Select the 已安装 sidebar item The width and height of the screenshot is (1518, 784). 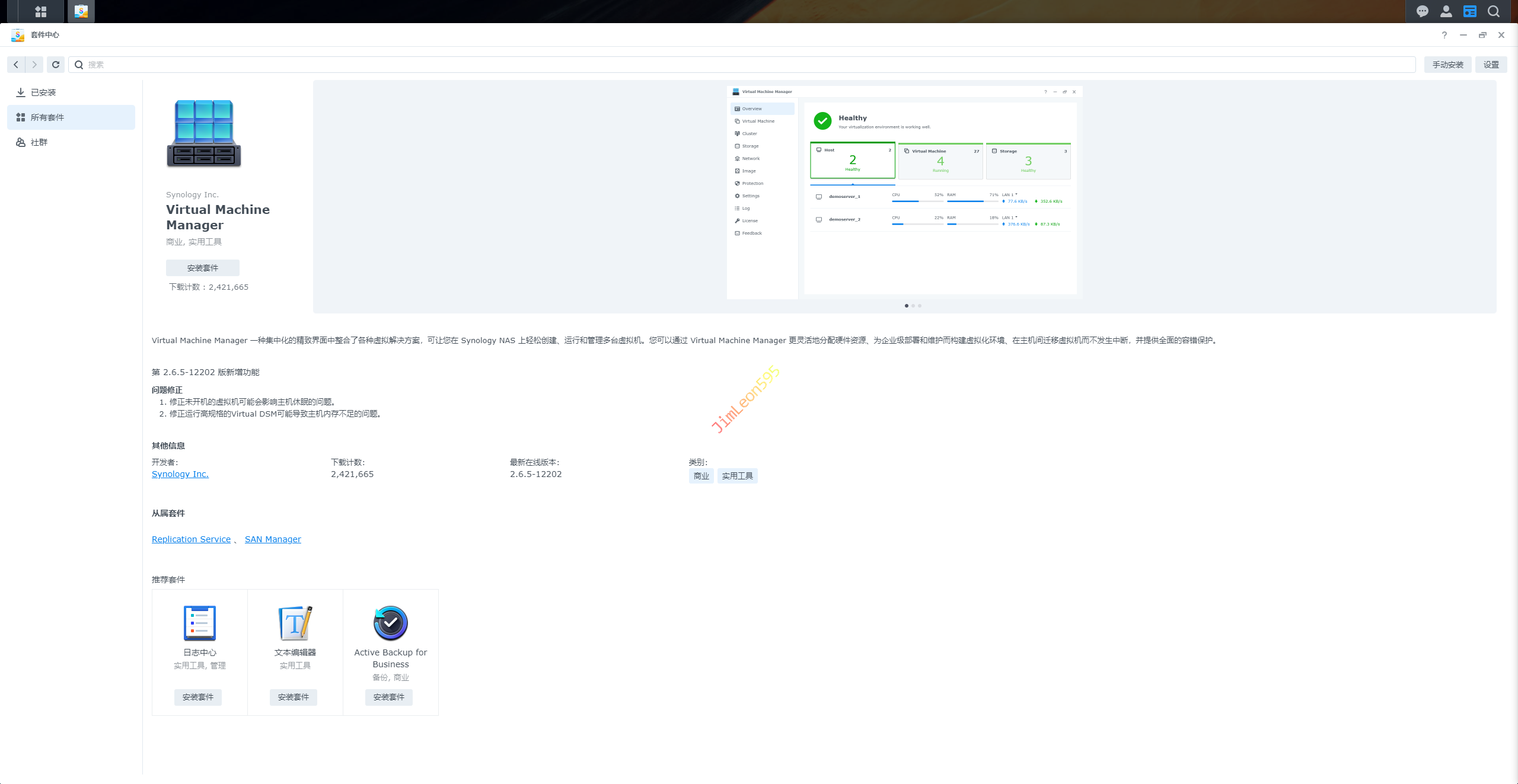[43, 92]
